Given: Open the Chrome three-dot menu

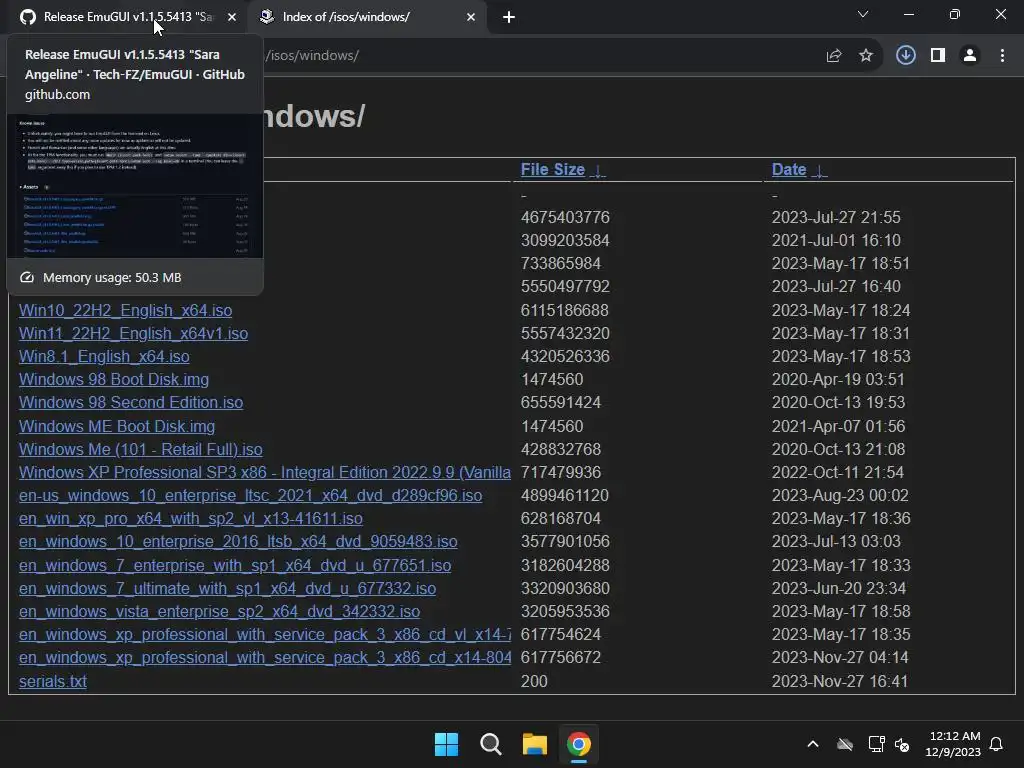Looking at the screenshot, I should pyautogui.click(x=1002, y=56).
